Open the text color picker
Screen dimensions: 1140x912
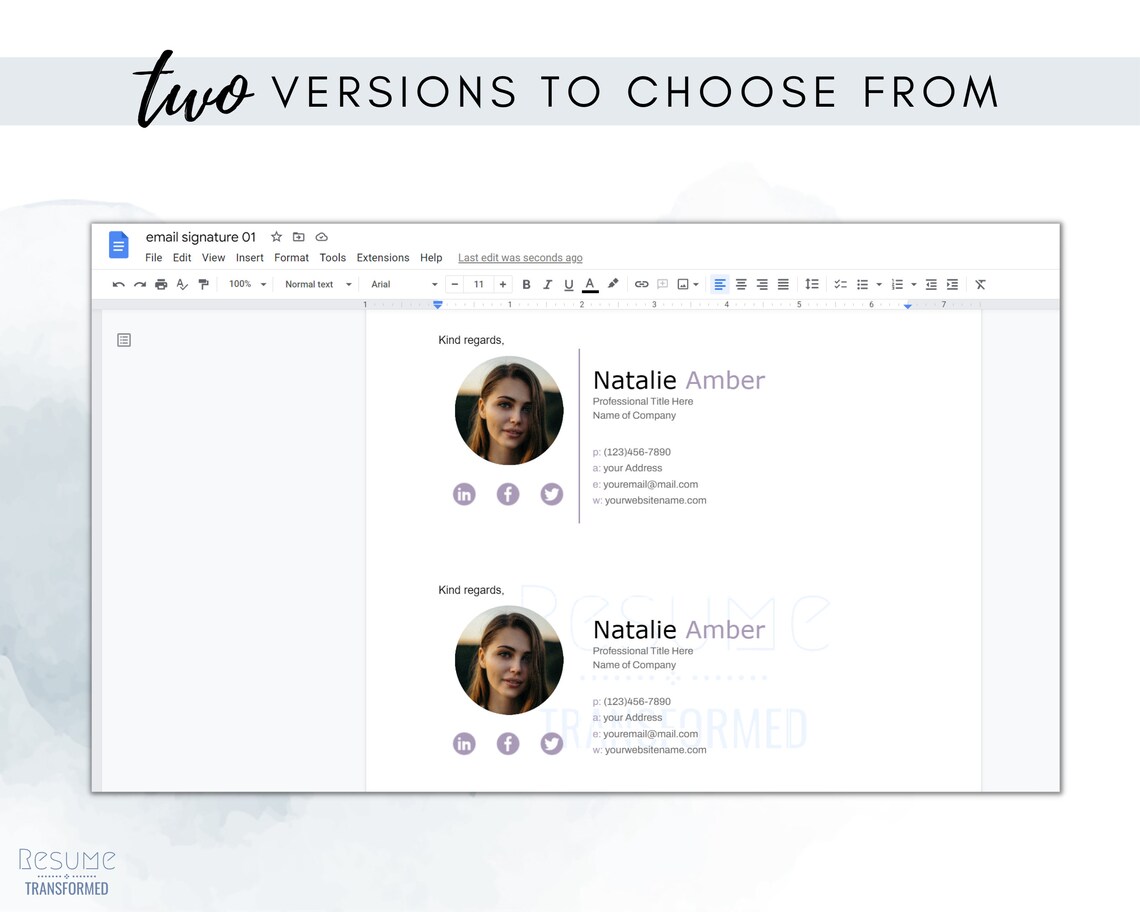pos(589,284)
